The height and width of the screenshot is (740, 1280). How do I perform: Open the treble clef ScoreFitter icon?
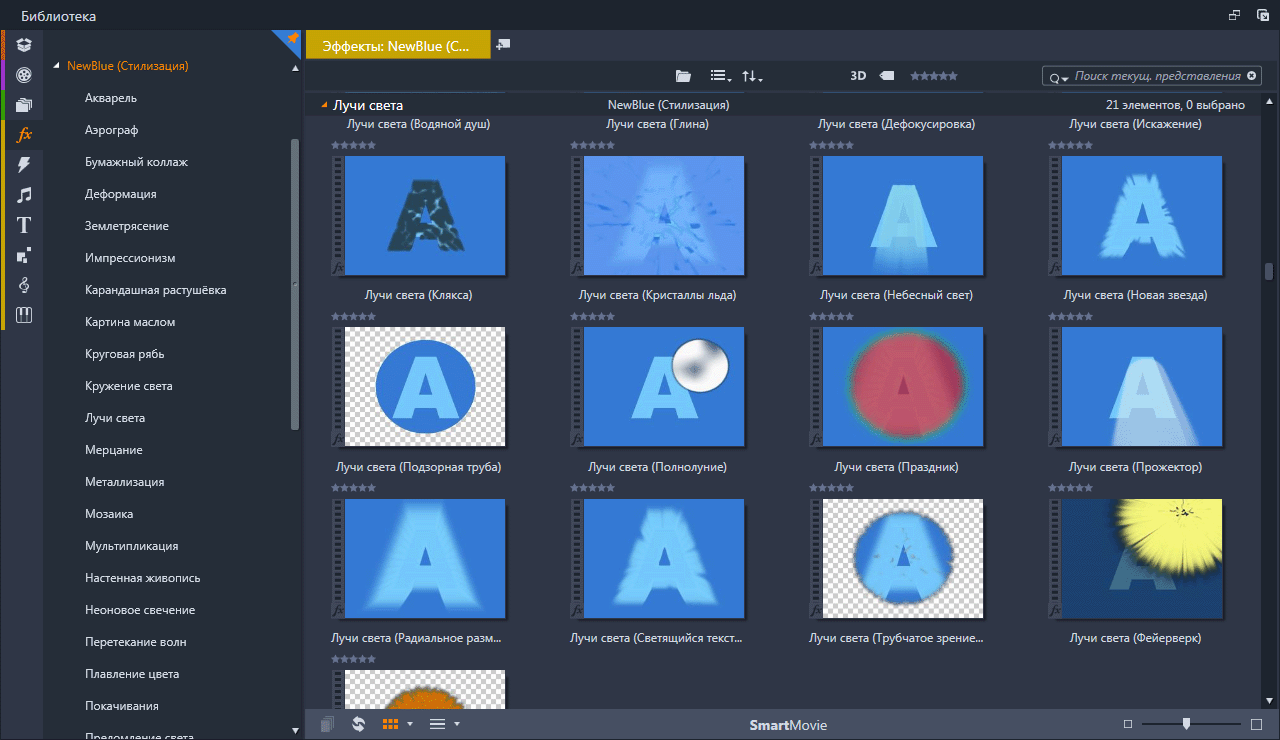coord(24,285)
